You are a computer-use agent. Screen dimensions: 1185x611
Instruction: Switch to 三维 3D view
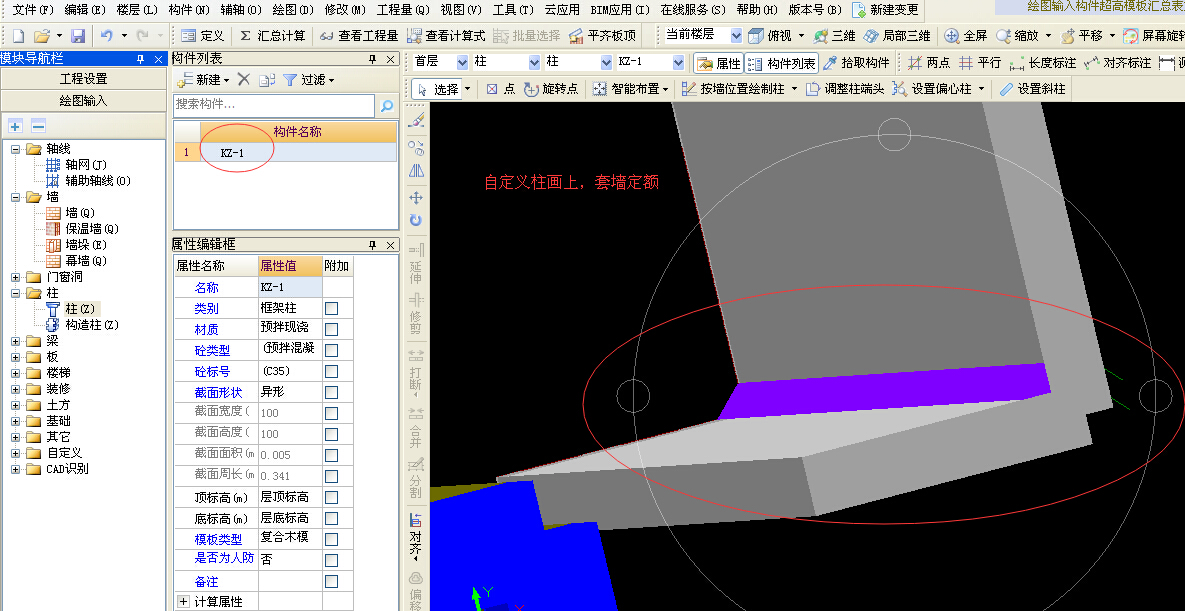[x=834, y=36]
